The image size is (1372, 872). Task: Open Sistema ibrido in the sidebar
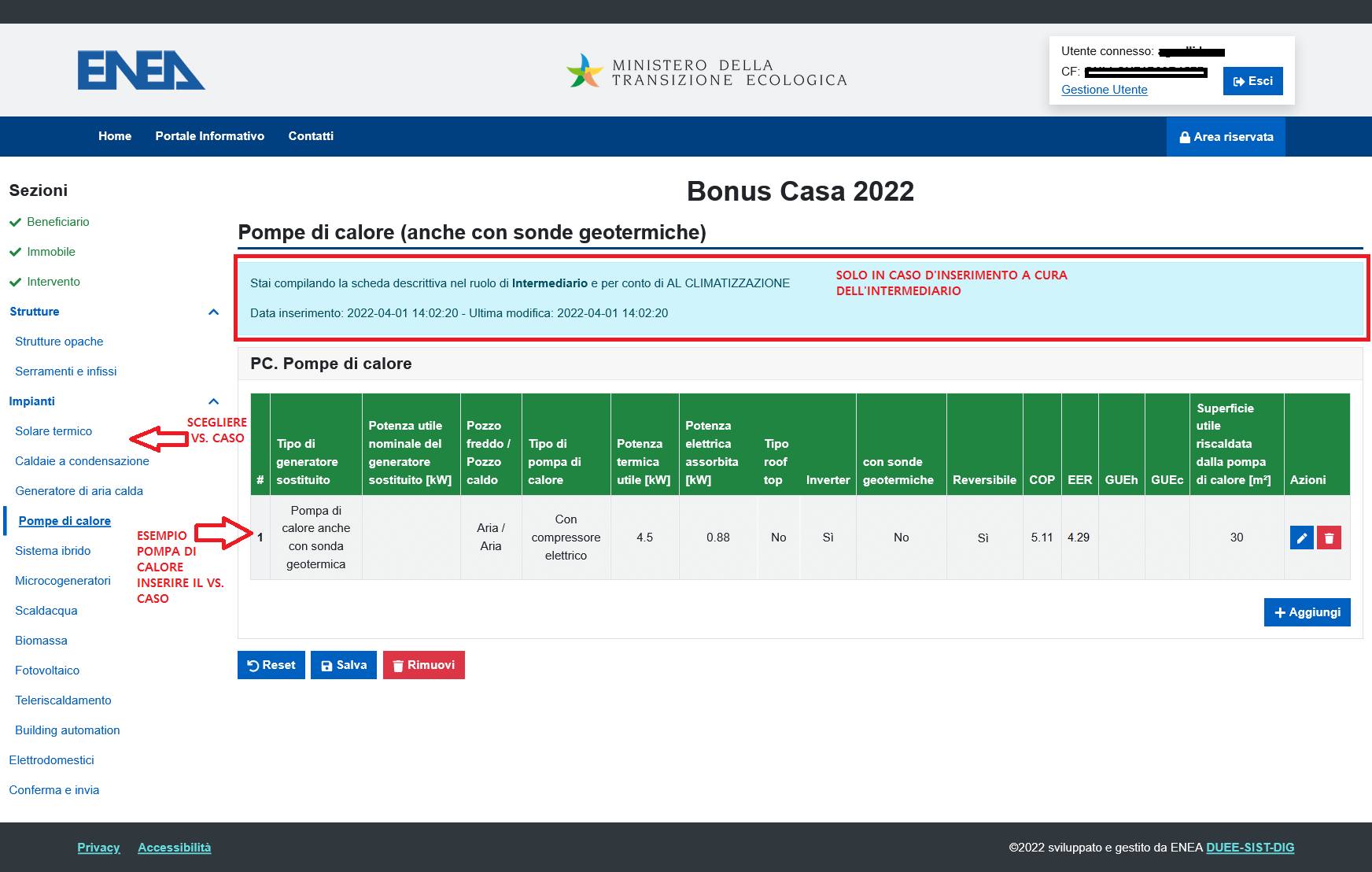click(x=53, y=551)
